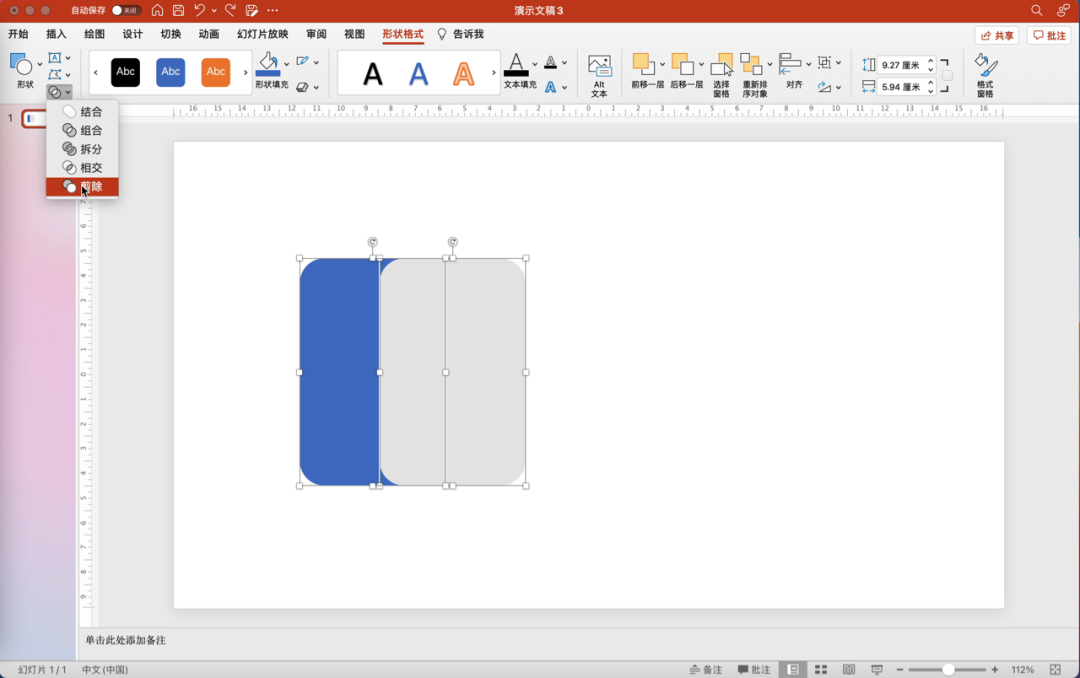The height and width of the screenshot is (678, 1080).
Task: Expand the text fill dropdown arrow
Action: [x=534, y=64]
